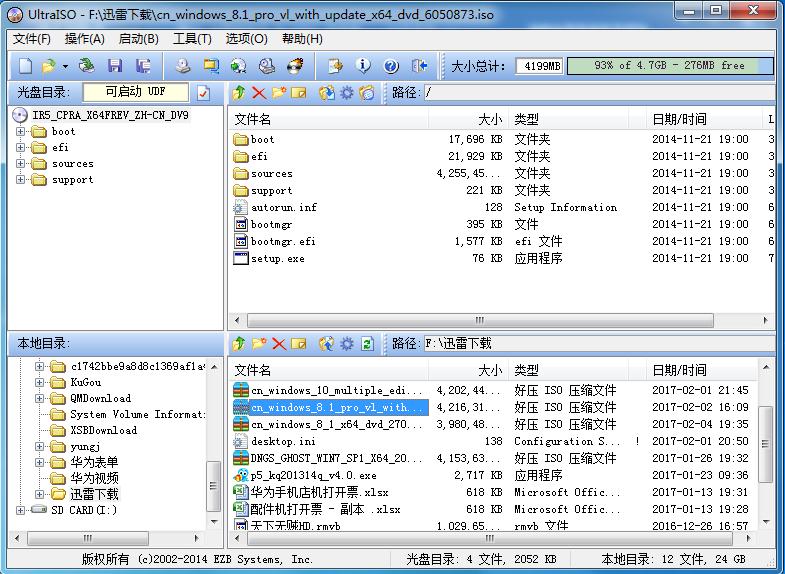
Task: Click the Extract icon in ISO pane toolbar
Action: click(327, 93)
